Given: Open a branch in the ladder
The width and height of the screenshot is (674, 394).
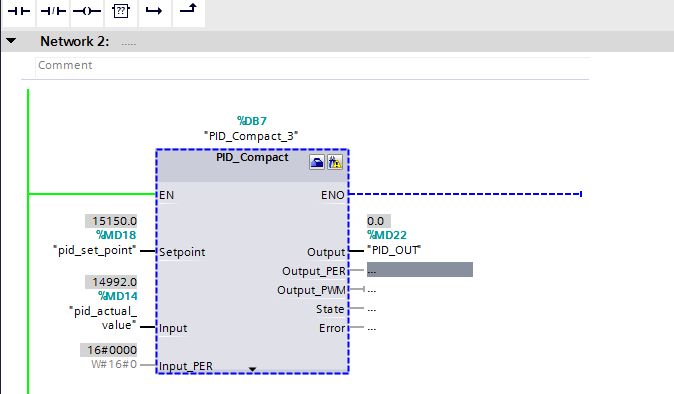Looking at the screenshot, I should [x=154, y=11].
